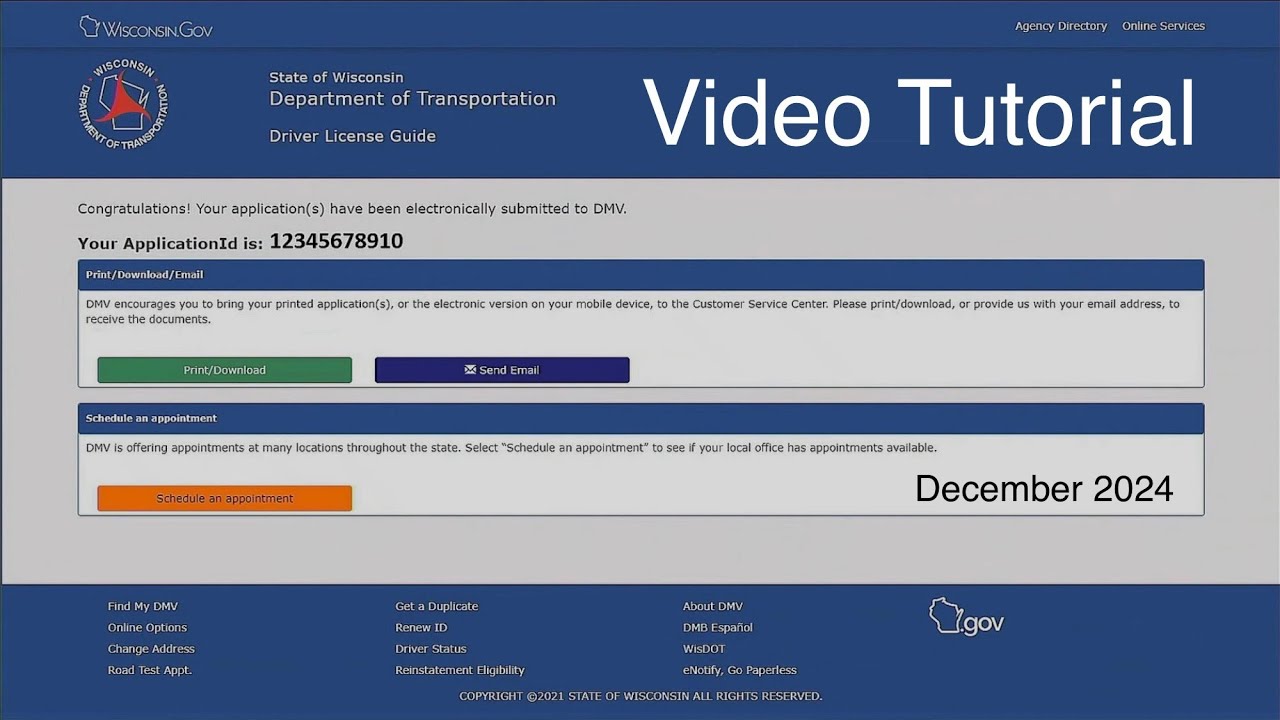Click the Print/Download/Email section header
Screen dimensions: 1280x720
[641, 275]
